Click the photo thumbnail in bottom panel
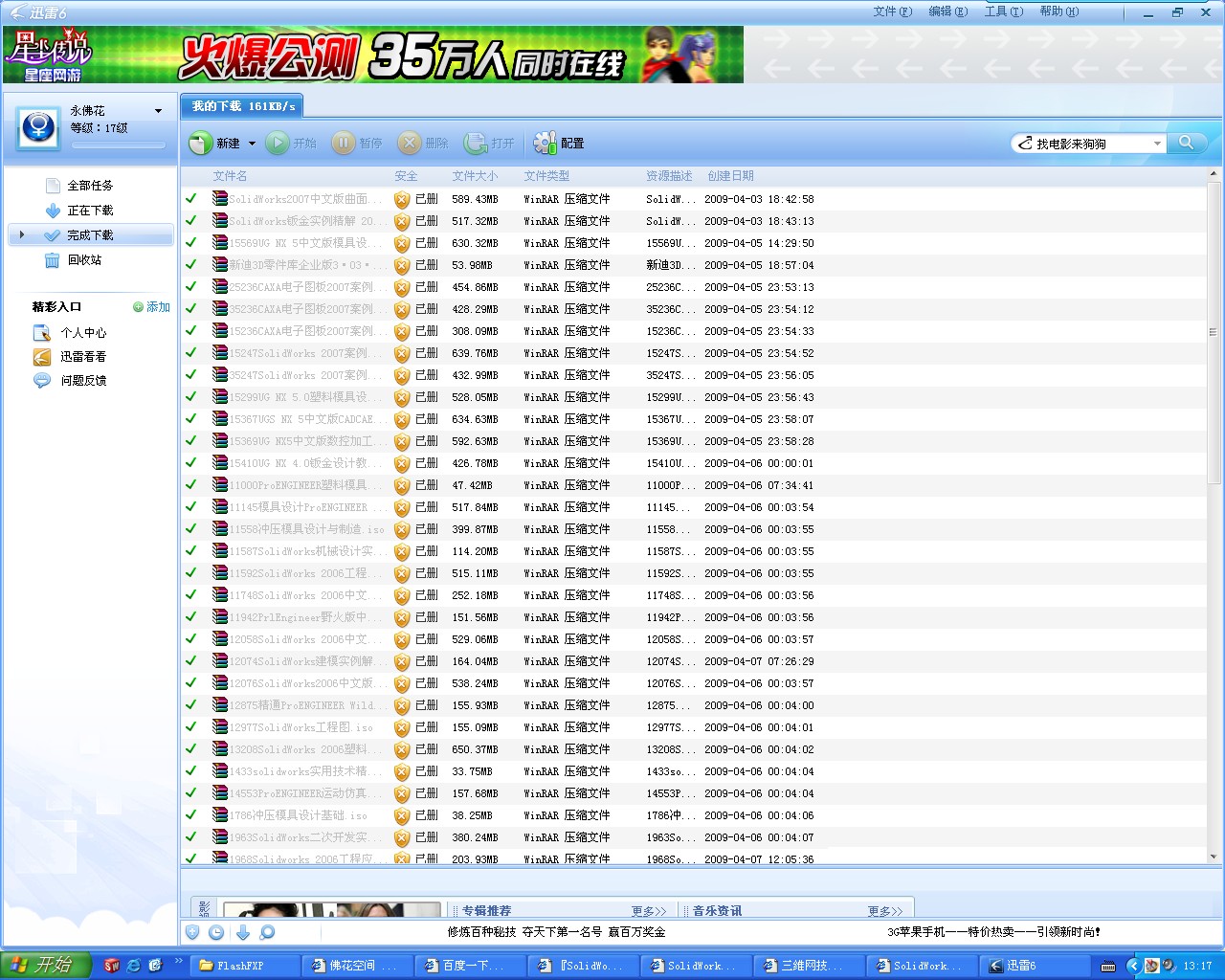Screen dimensions: 1225x980 331,910
